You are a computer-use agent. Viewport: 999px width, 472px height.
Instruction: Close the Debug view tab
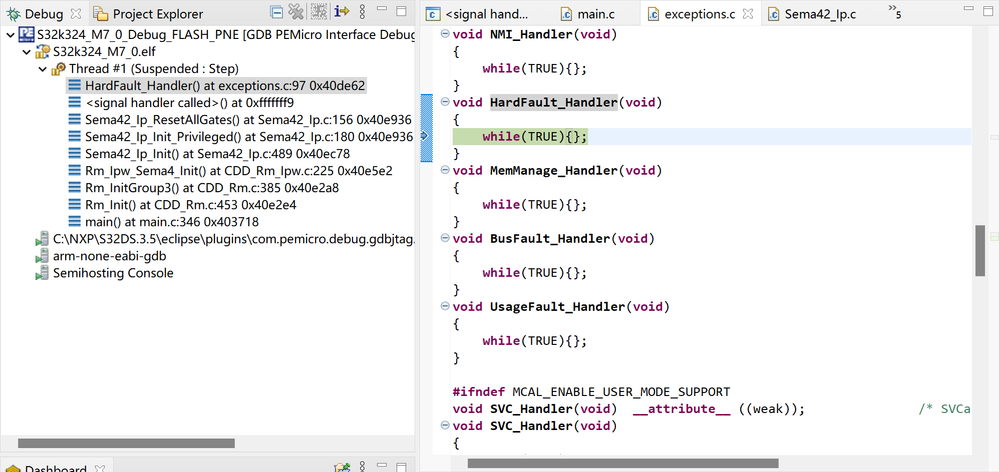75,13
